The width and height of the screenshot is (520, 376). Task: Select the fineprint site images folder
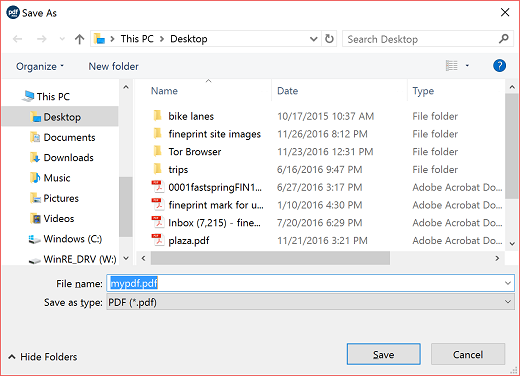(214, 134)
